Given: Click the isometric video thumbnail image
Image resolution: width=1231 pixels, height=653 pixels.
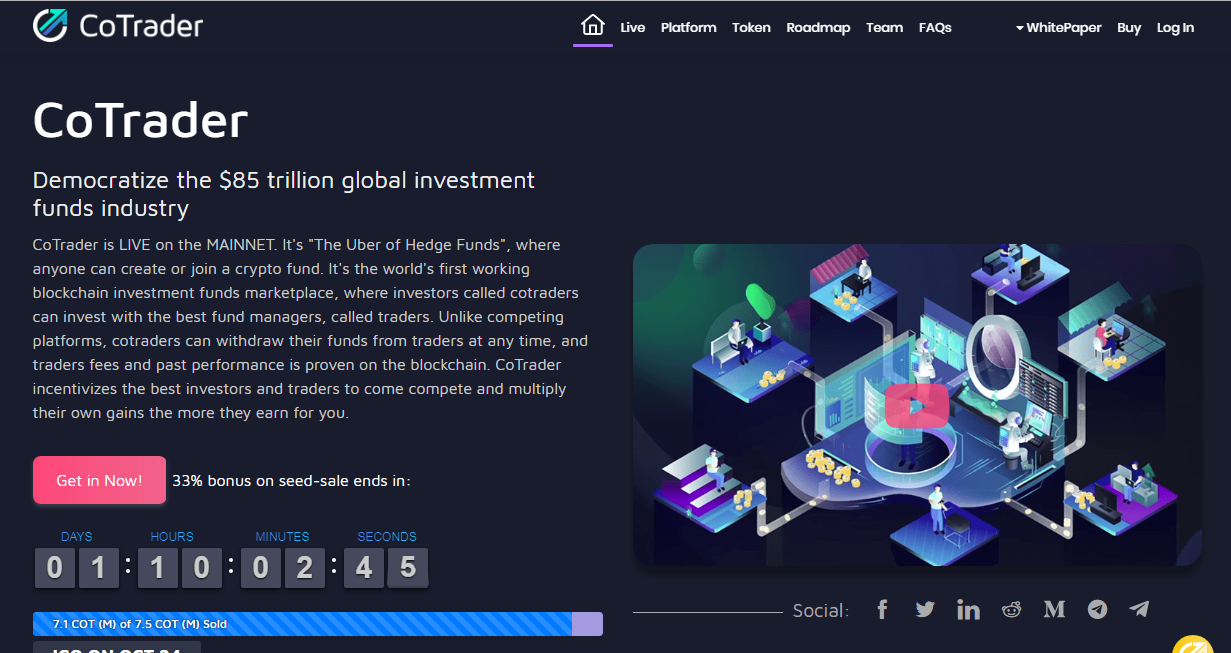Looking at the screenshot, I should point(917,405).
